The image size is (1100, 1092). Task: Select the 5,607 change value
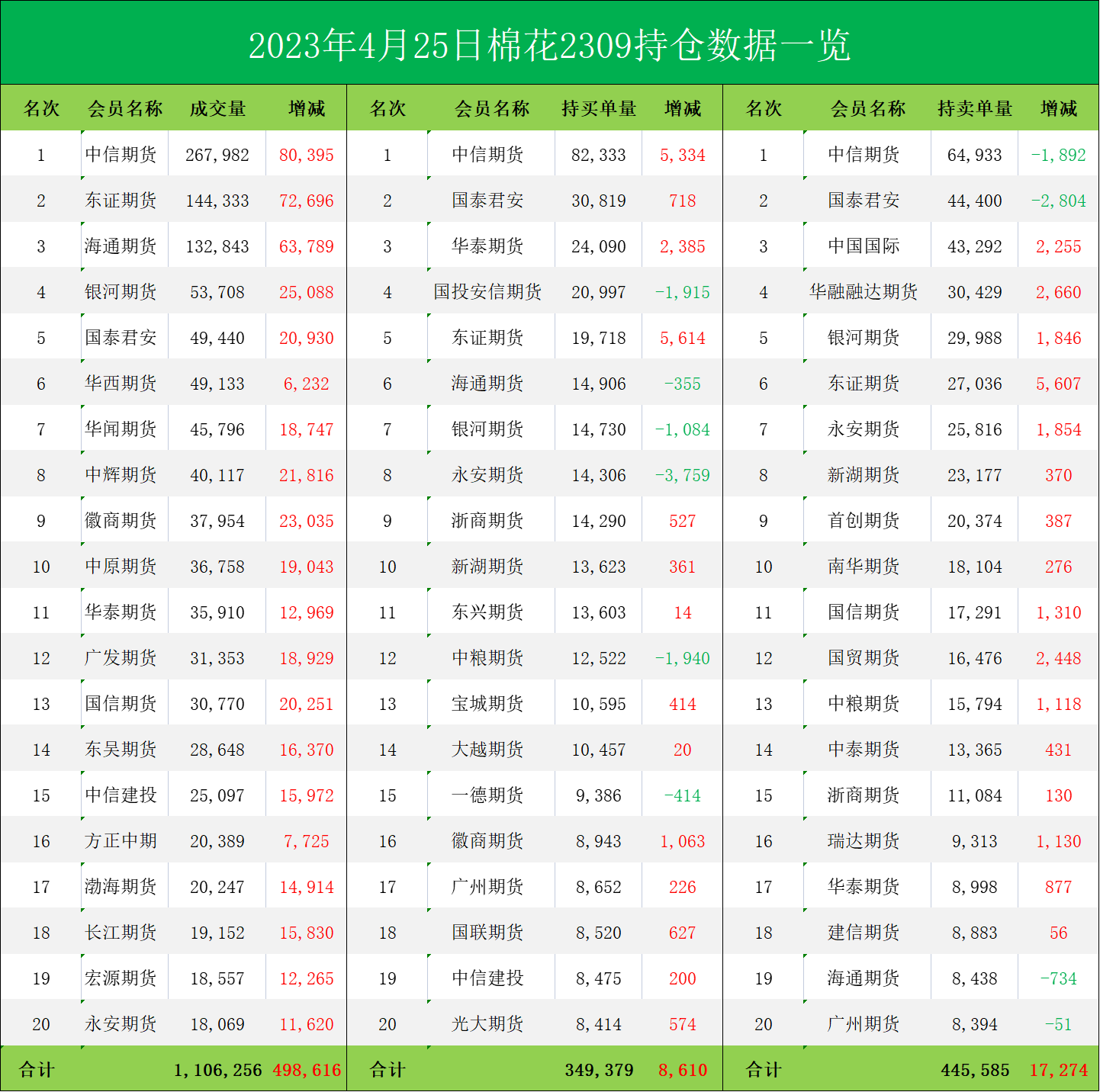coord(1059,384)
